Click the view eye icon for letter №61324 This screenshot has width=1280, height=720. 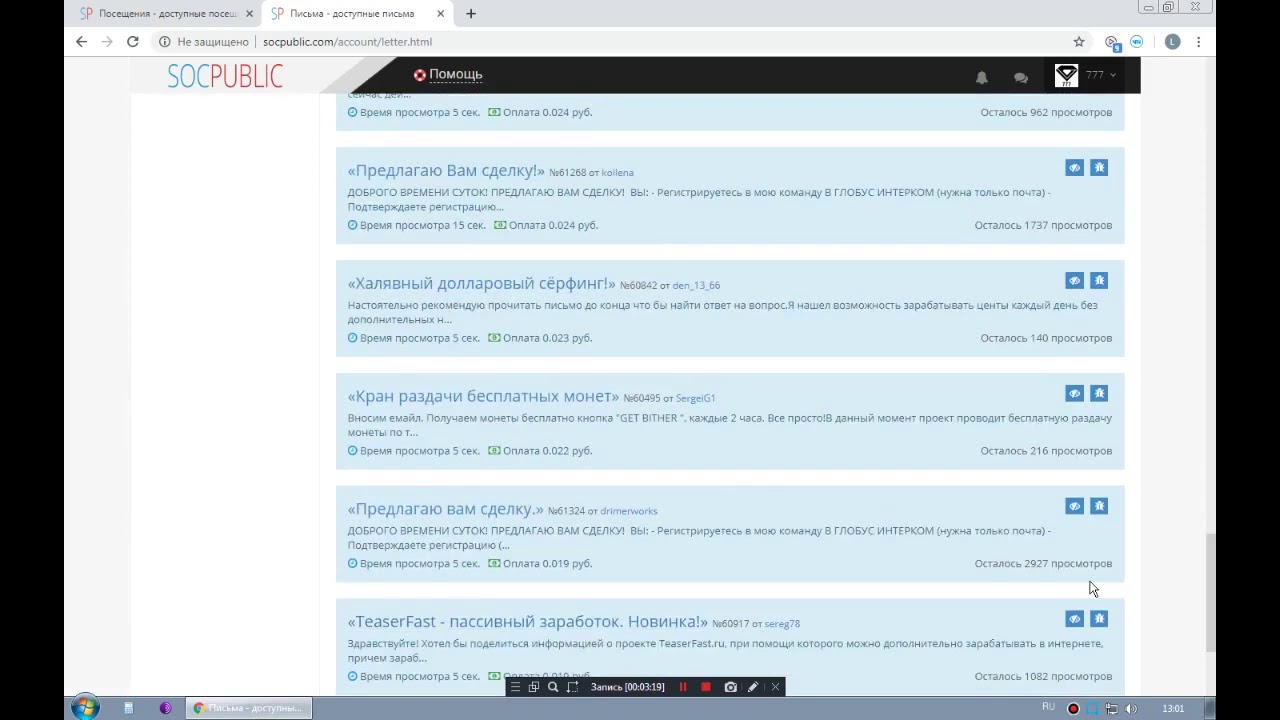(x=1074, y=507)
